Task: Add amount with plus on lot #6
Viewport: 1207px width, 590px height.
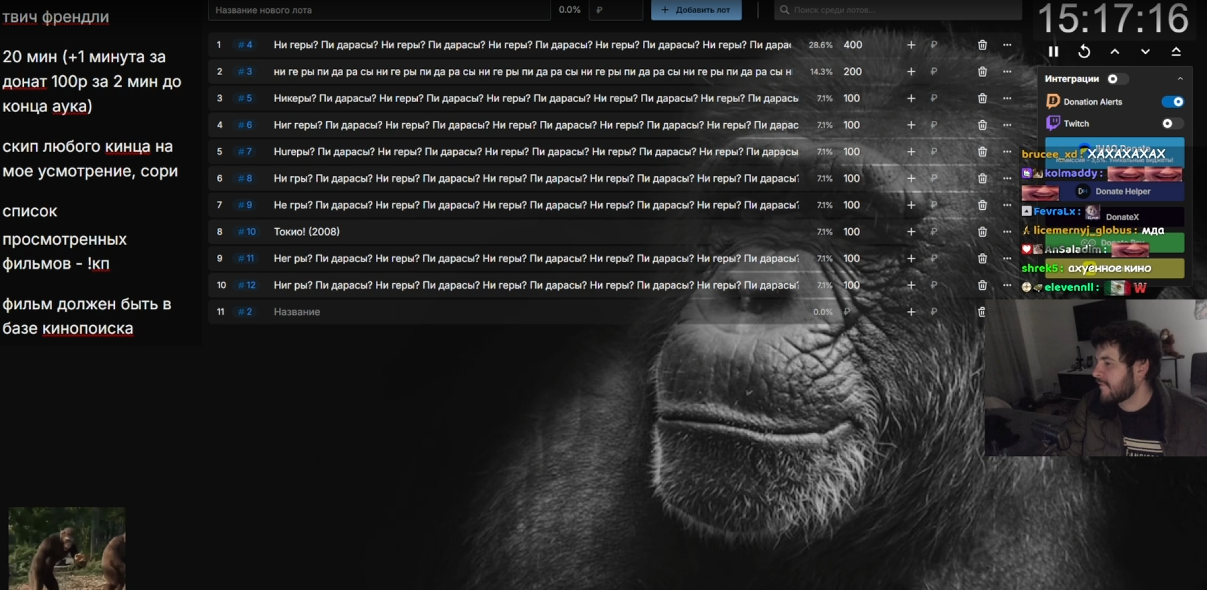Action: (x=911, y=125)
